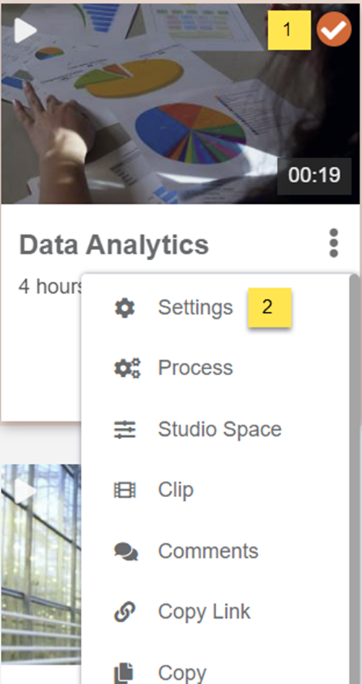Image resolution: width=362 pixels, height=684 pixels.
Task: Click the gear icon beside Settings
Action: (125, 308)
